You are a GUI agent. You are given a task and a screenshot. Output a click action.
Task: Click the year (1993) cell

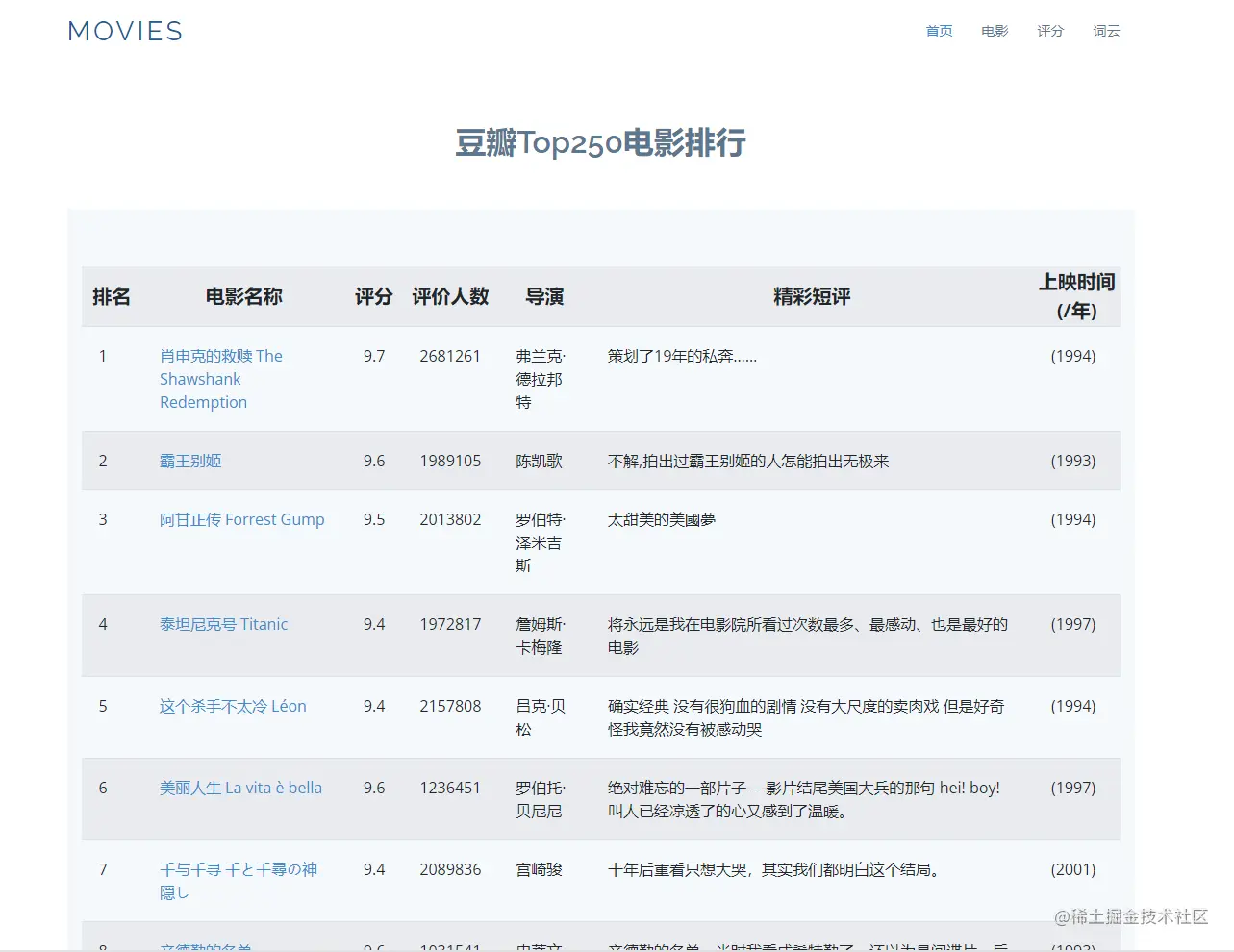point(1073,461)
